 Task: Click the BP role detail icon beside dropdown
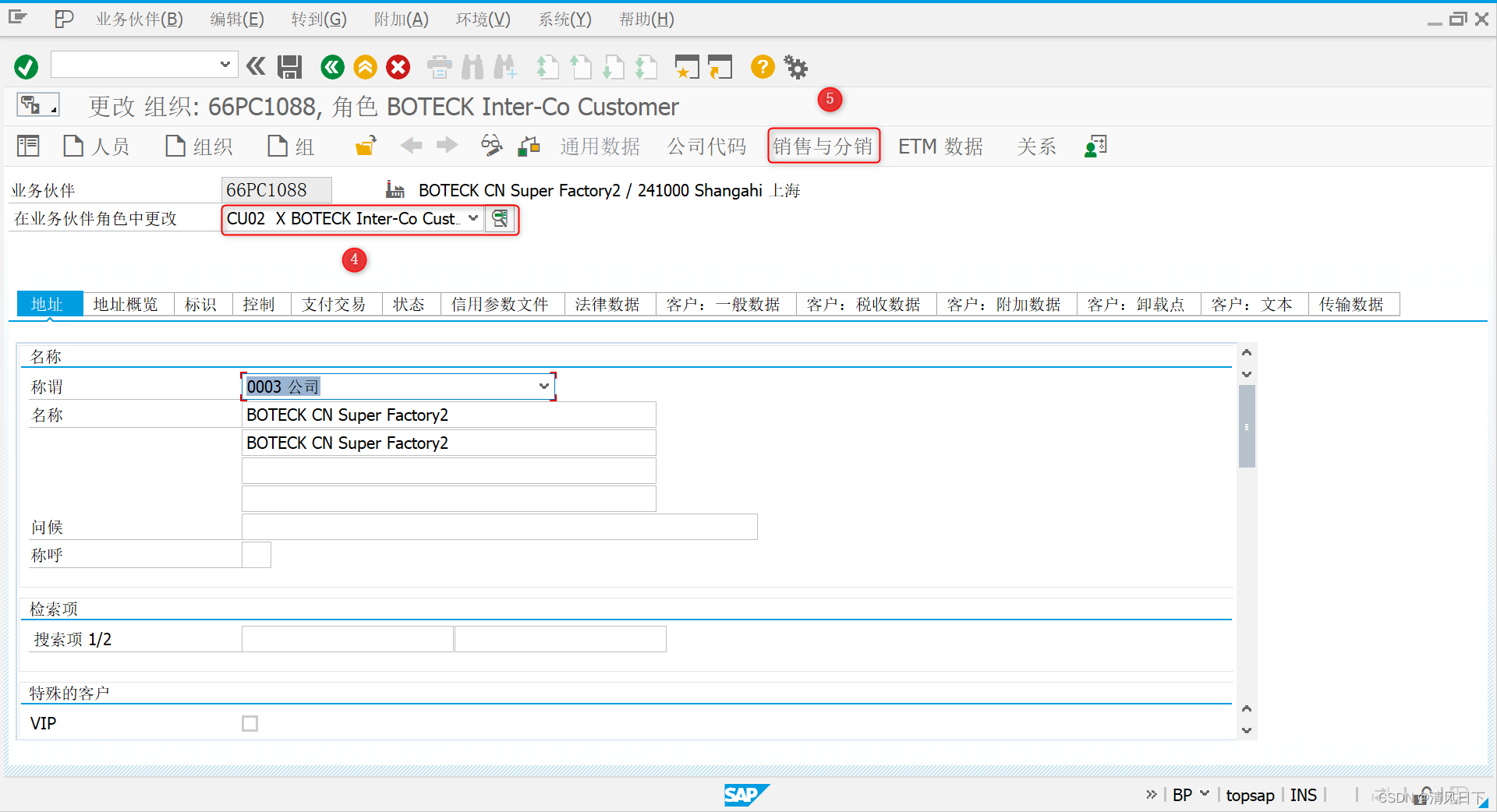point(500,219)
